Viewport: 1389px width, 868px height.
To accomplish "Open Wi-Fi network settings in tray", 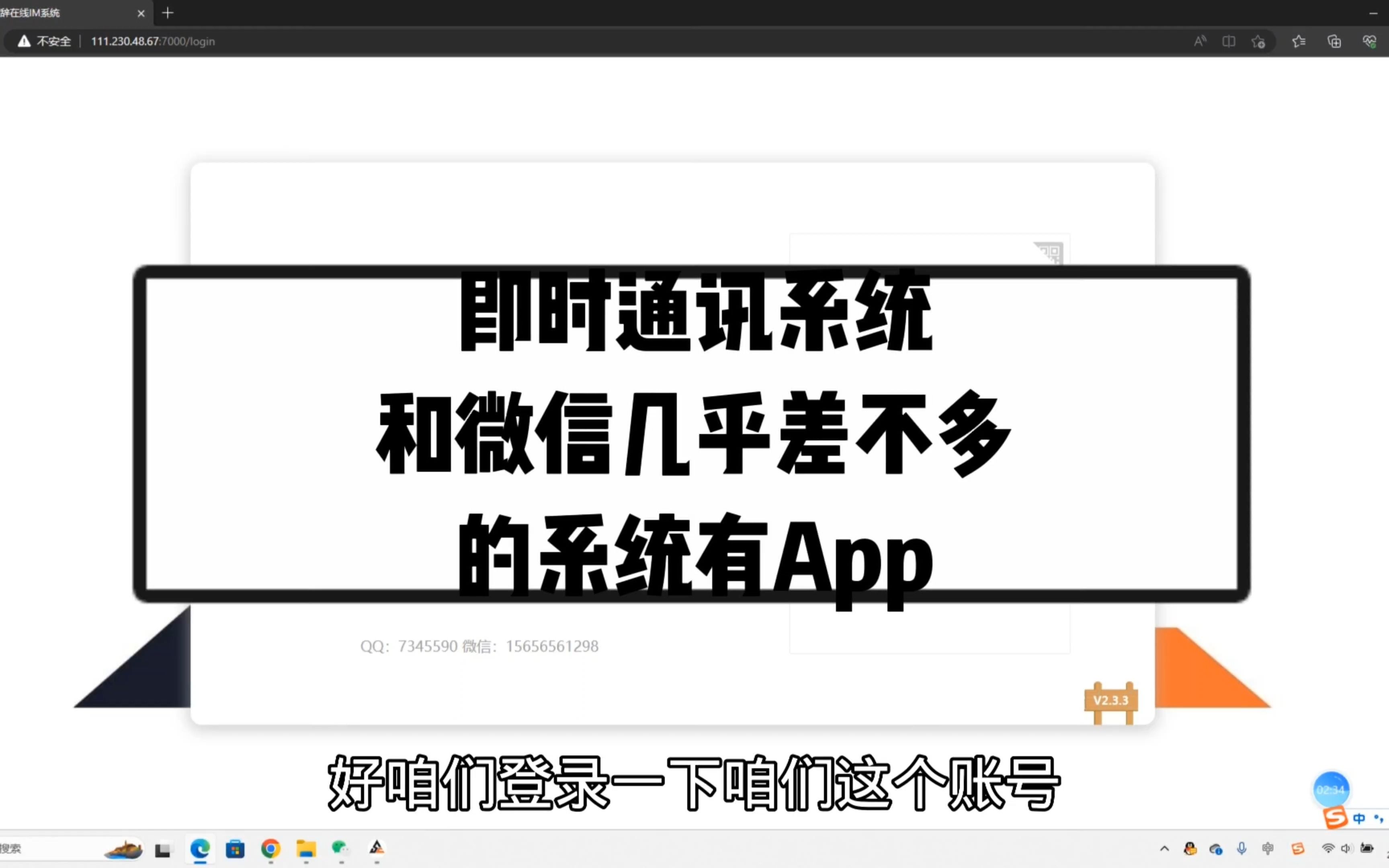I will point(1328,848).
